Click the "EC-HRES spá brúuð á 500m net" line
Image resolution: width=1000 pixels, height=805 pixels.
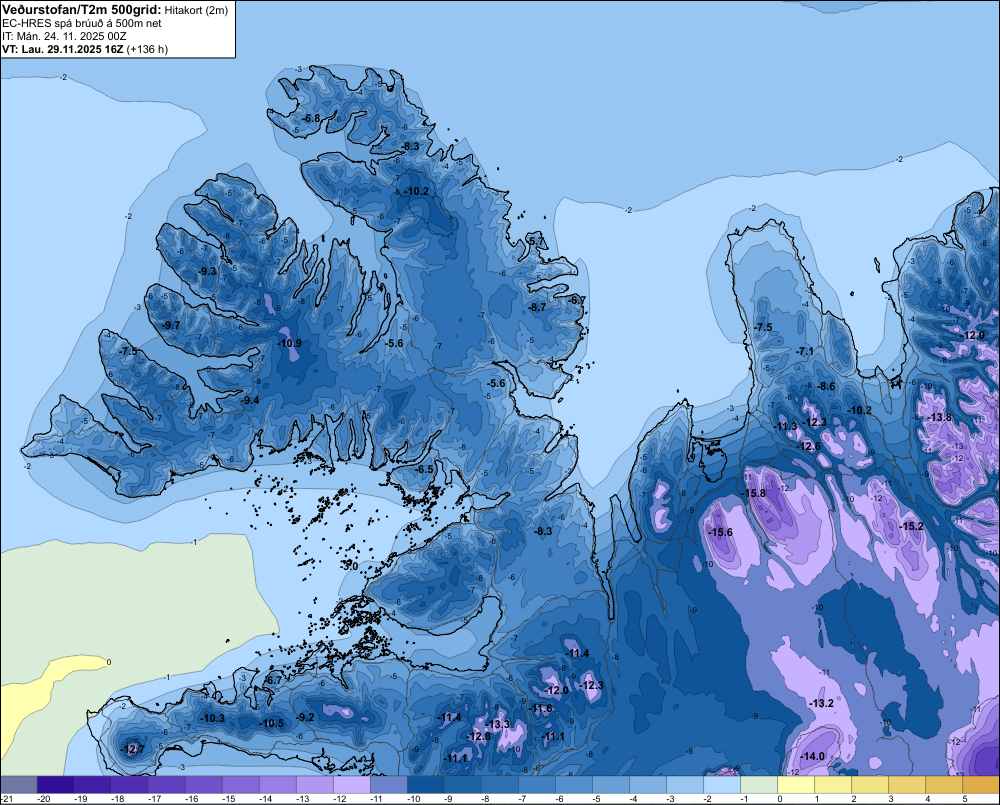pos(82,23)
